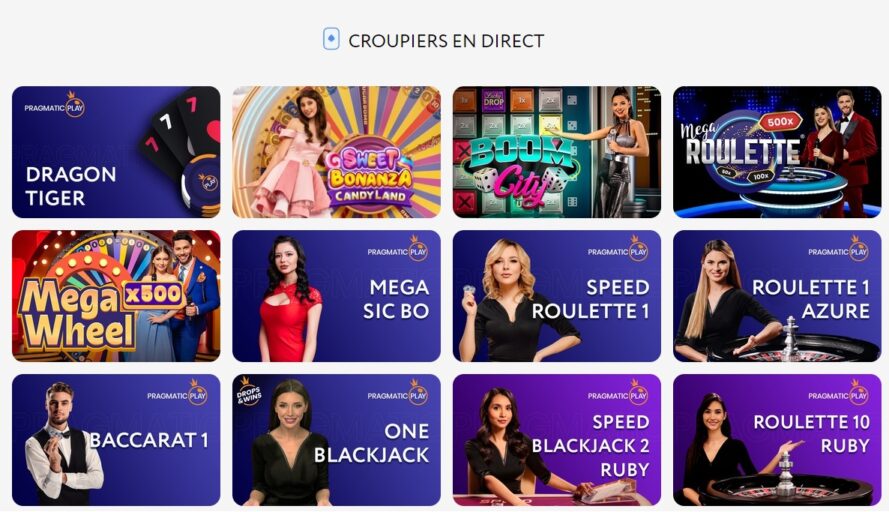Click the x500 badge on Mega Wheel
The image size is (889, 512).
coord(153,294)
